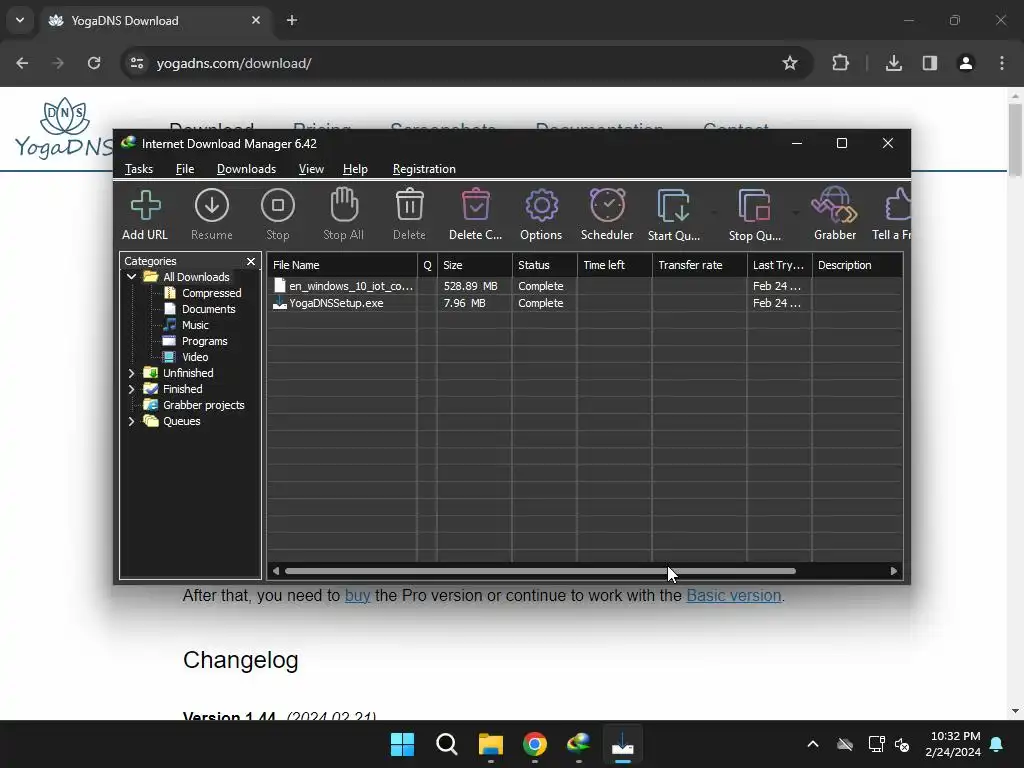The image size is (1024, 768).
Task: Expand the Unfinished category
Action: (131, 373)
